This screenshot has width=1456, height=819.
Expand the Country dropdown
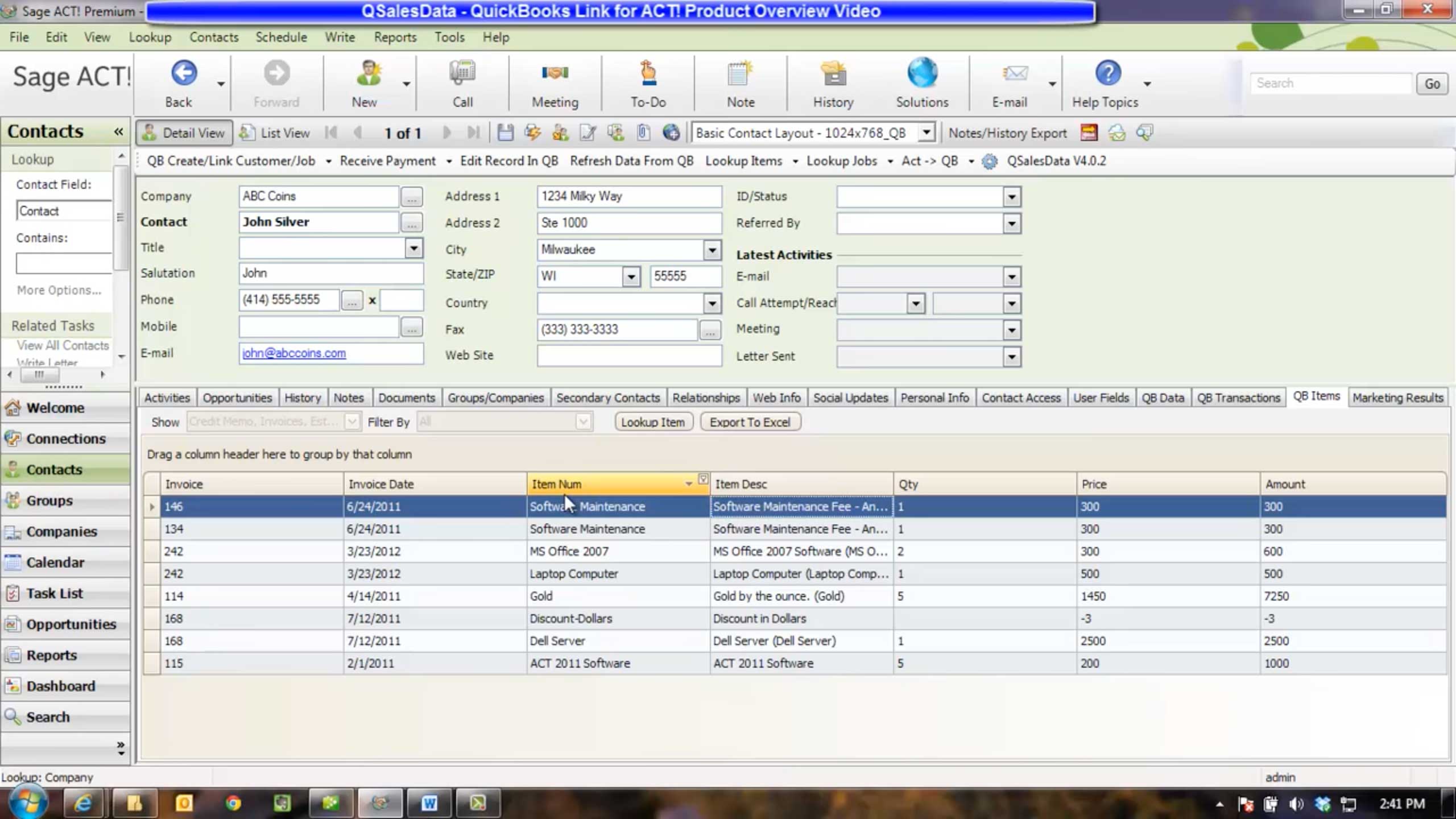[712, 303]
